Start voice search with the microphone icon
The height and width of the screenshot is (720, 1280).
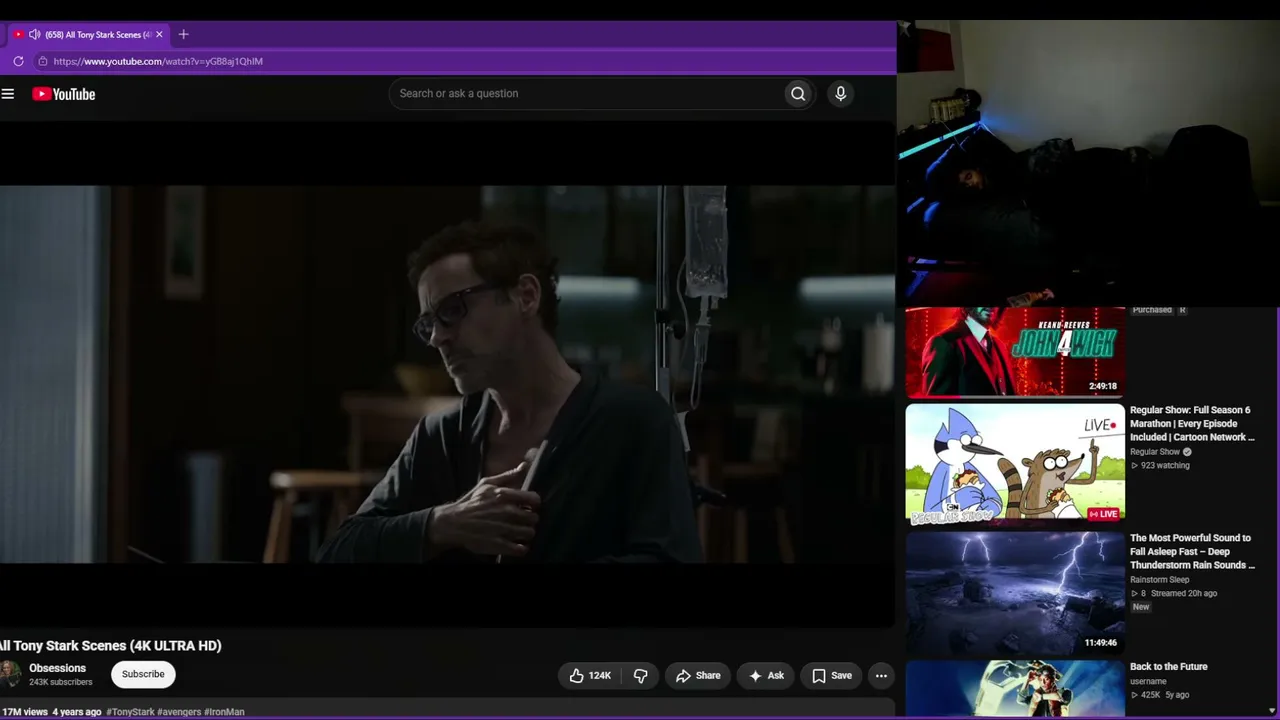pos(841,94)
